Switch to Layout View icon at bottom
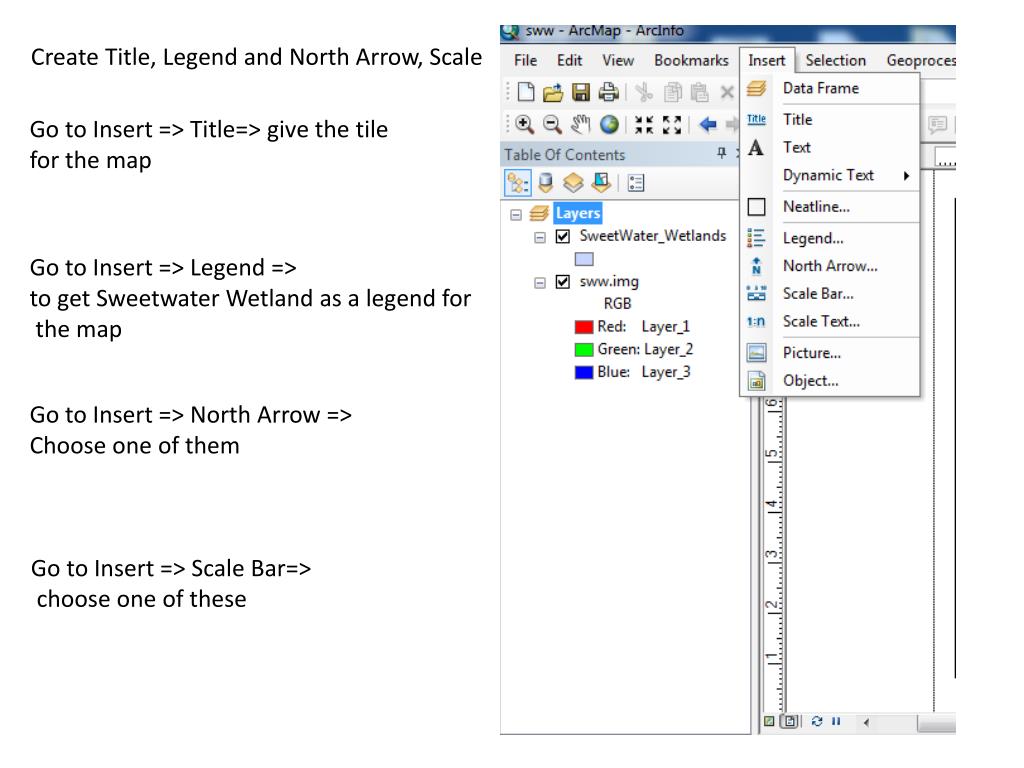1024x768 pixels. 790,722
